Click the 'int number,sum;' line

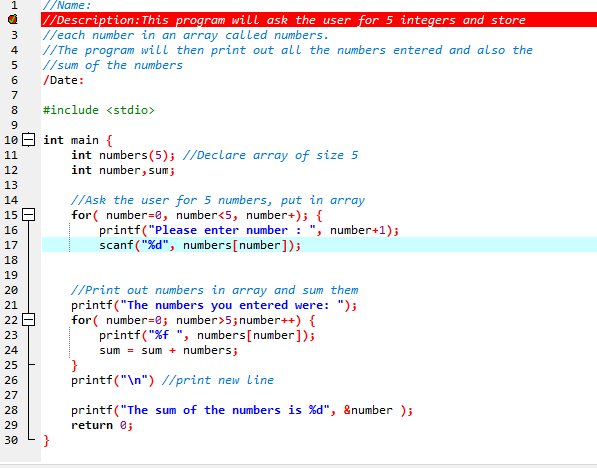(x=123, y=170)
